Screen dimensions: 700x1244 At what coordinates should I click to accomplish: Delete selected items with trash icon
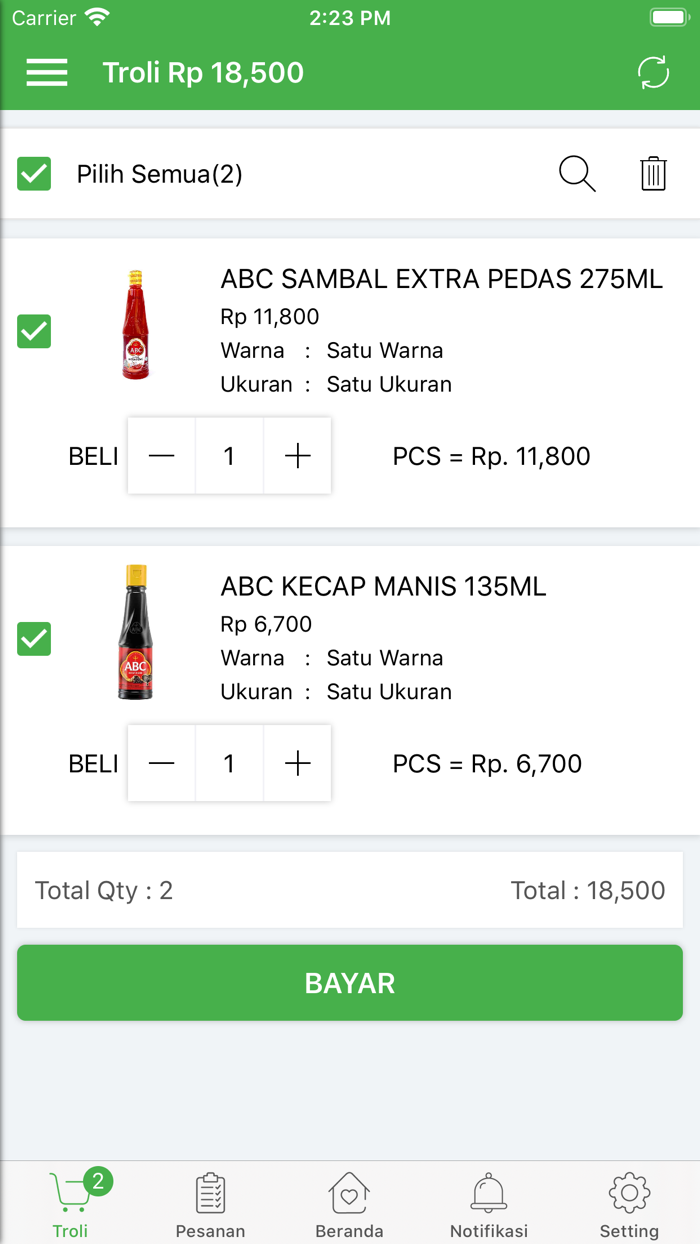[x=653, y=174]
